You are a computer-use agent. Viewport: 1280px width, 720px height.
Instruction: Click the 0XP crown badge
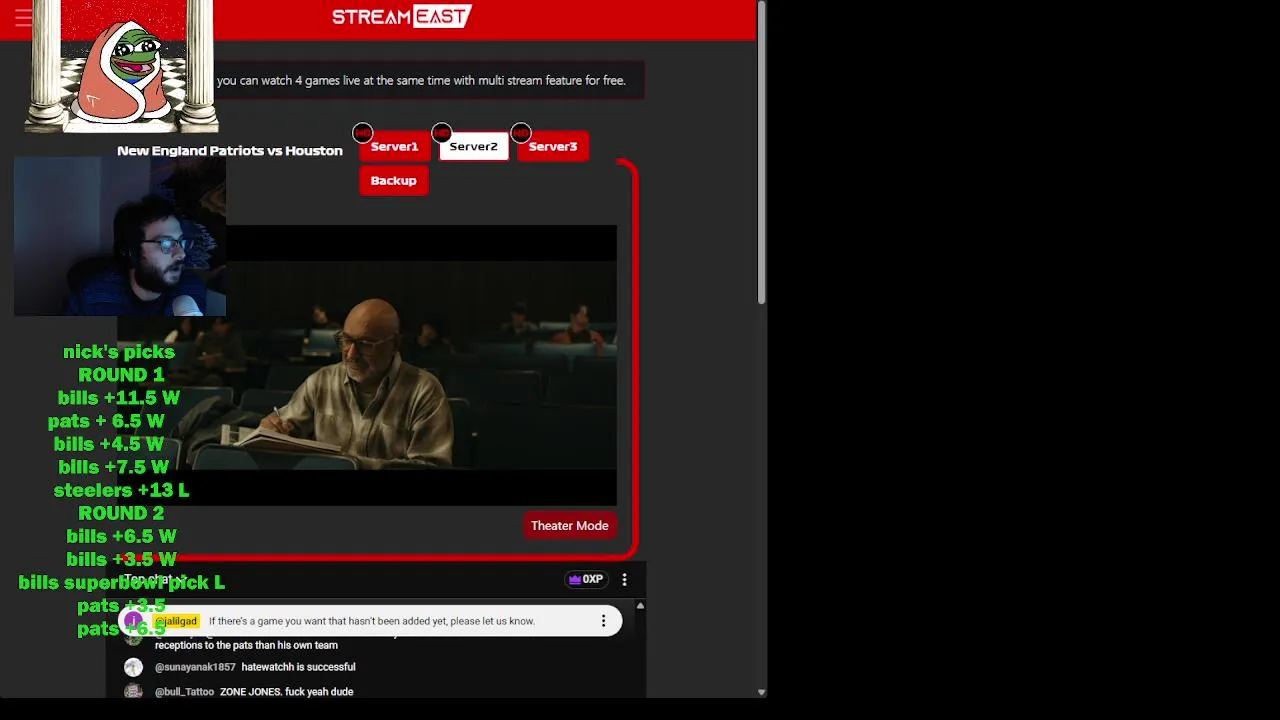(x=586, y=579)
